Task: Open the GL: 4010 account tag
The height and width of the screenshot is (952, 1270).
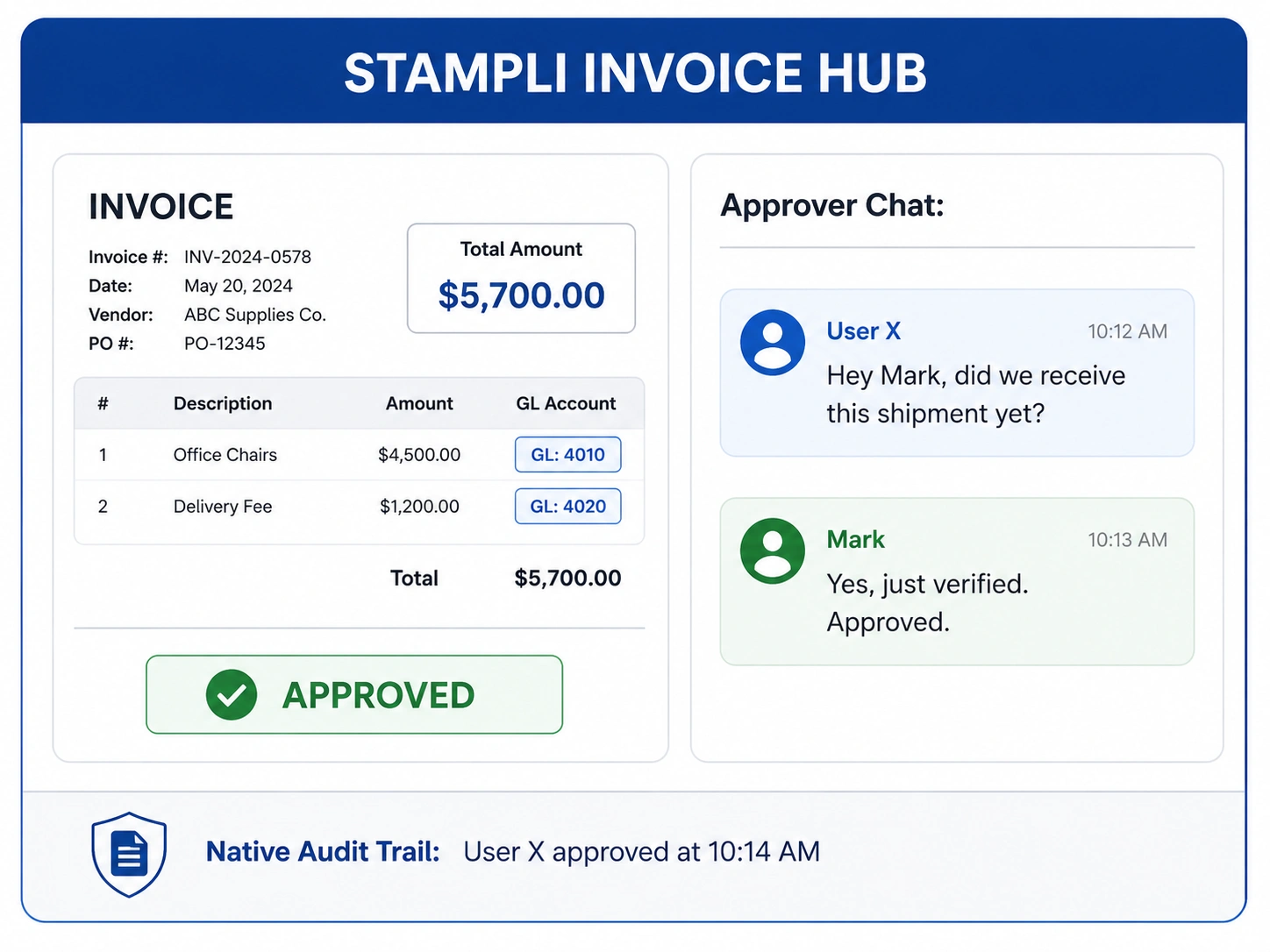Action: tap(568, 454)
